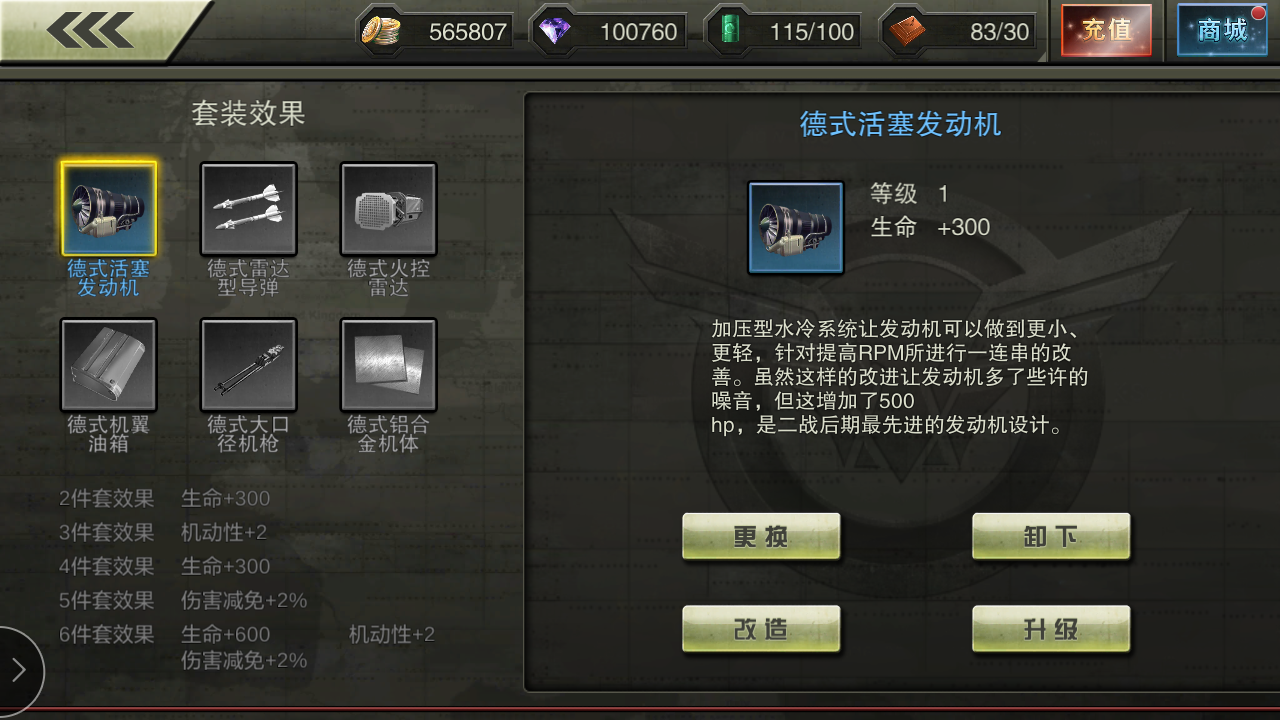
Task: Tap the purple diamond currency icon
Action: (553, 31)
